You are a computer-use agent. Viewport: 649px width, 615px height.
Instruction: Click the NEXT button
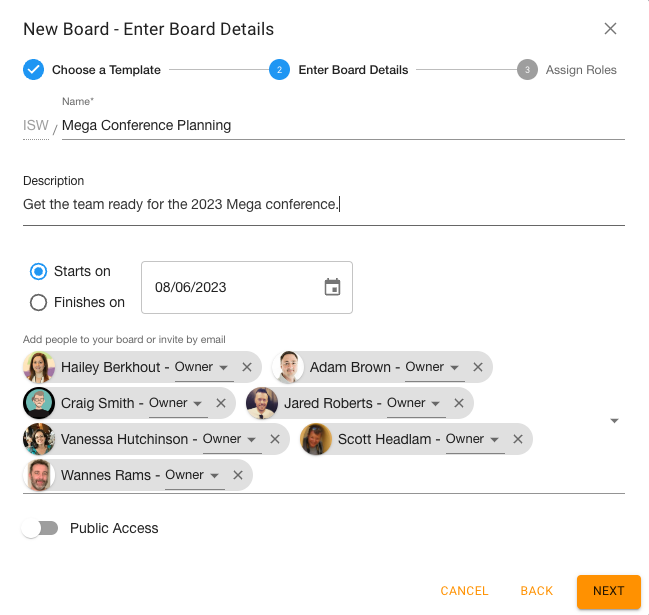click(x=609, y=591)
